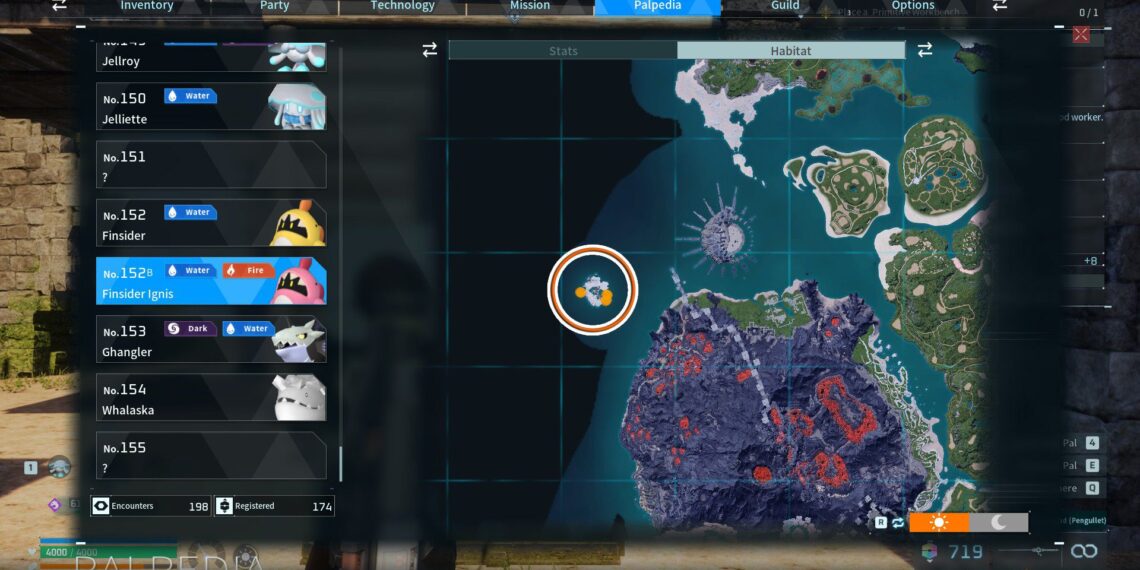The width and height of the screenshot is (1140, 570).
Task: Open the Guild tab
Action: [785, 7]
